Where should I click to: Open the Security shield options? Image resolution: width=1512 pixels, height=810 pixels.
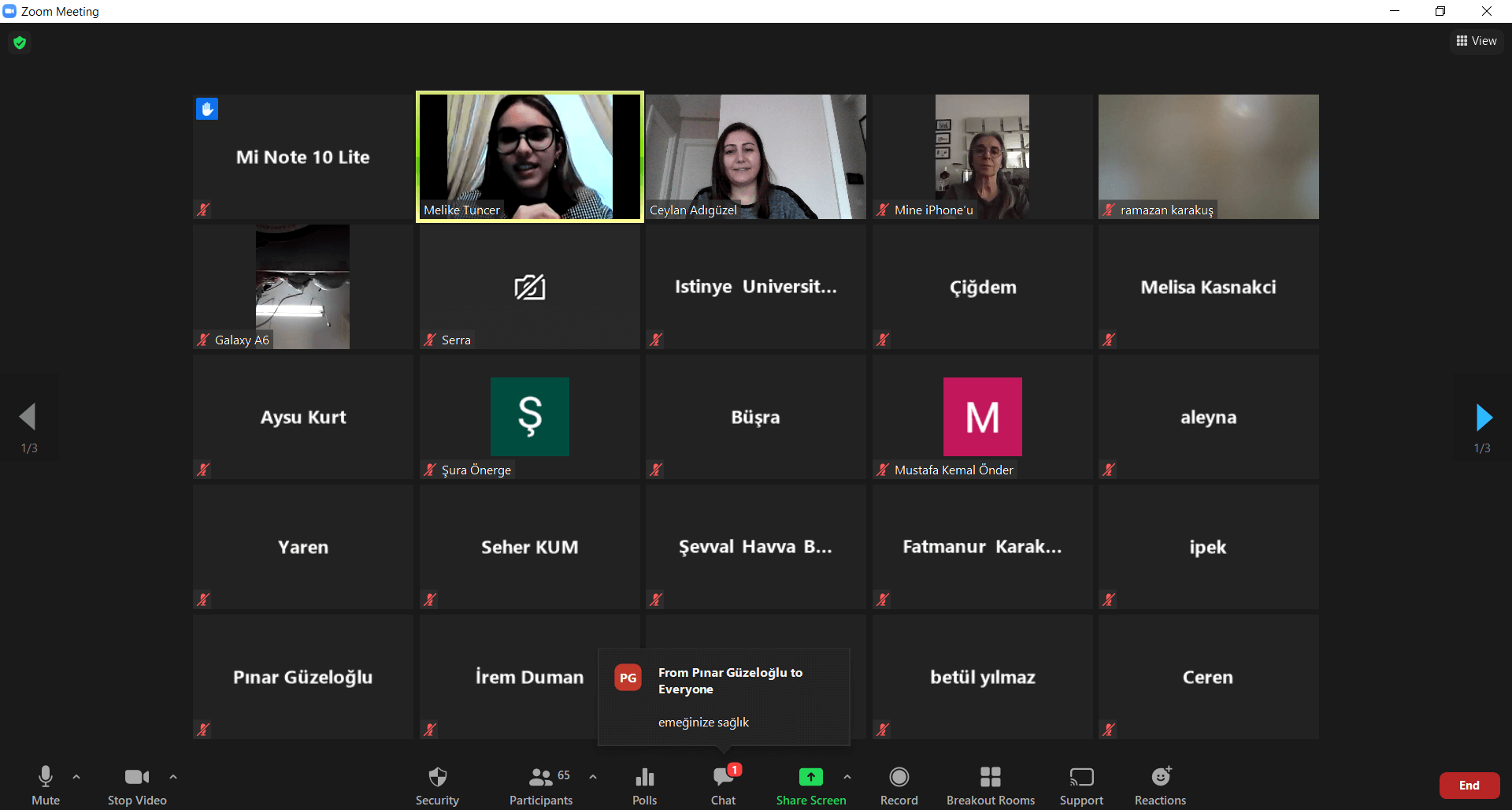pyautogui.click(x=437, y=786)
